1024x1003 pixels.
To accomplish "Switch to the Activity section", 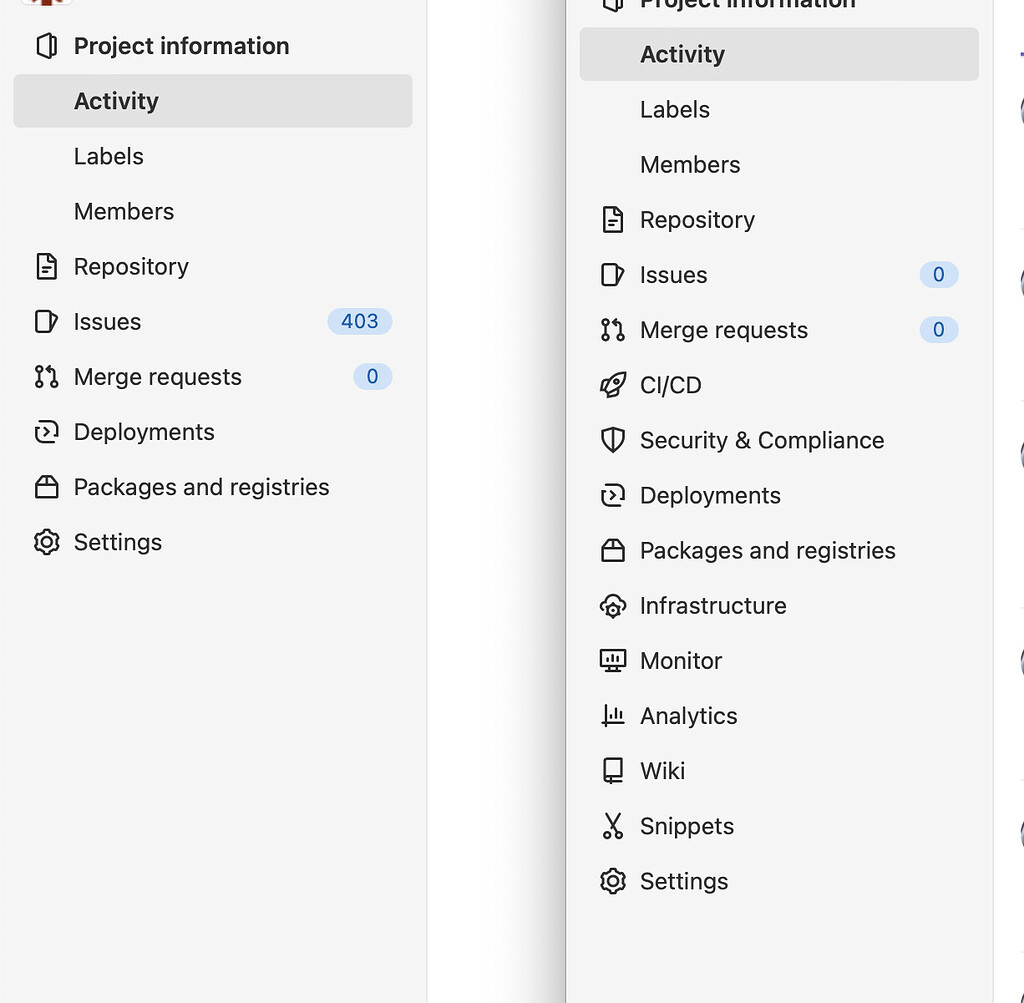I will point(116,100).
